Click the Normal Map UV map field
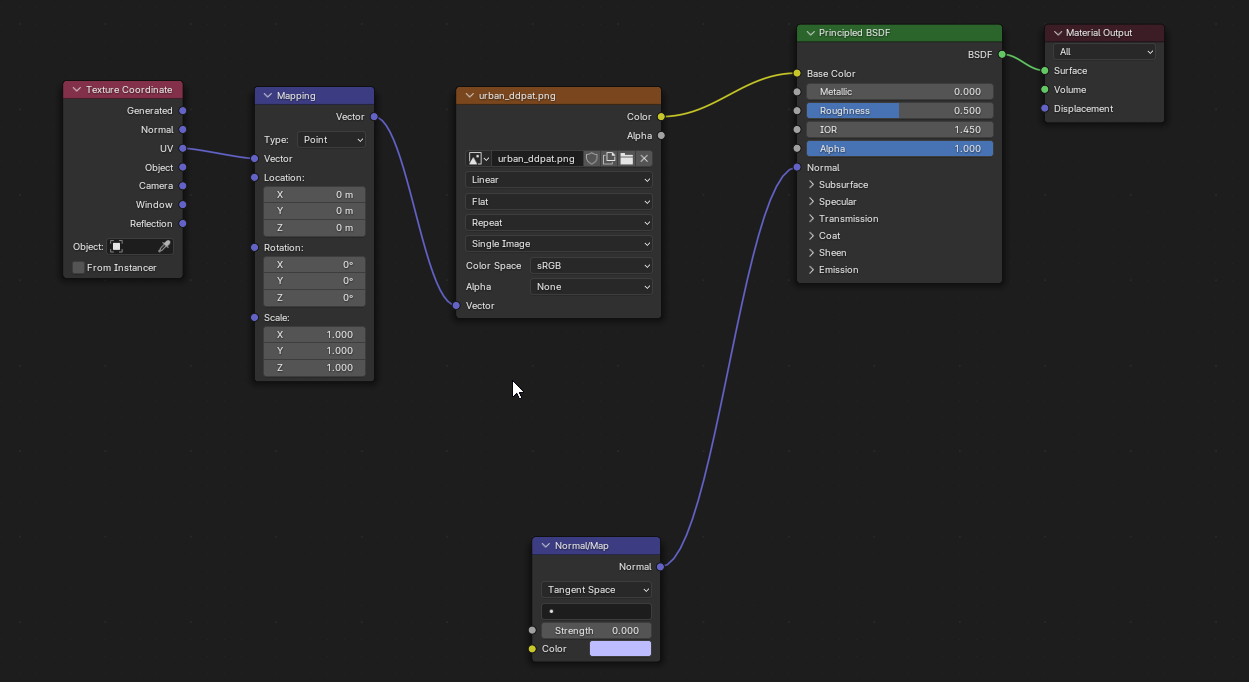The image size is (1249, 682). (x=596, y=611)
